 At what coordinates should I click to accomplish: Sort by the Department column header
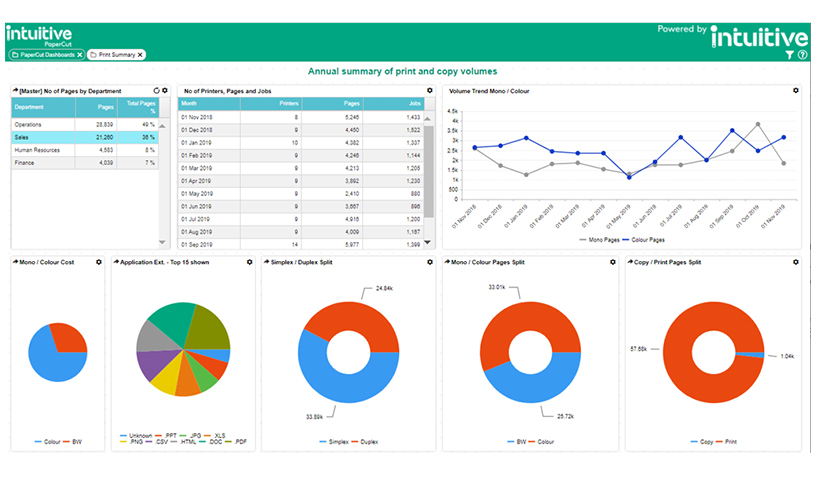pos(30,106)
